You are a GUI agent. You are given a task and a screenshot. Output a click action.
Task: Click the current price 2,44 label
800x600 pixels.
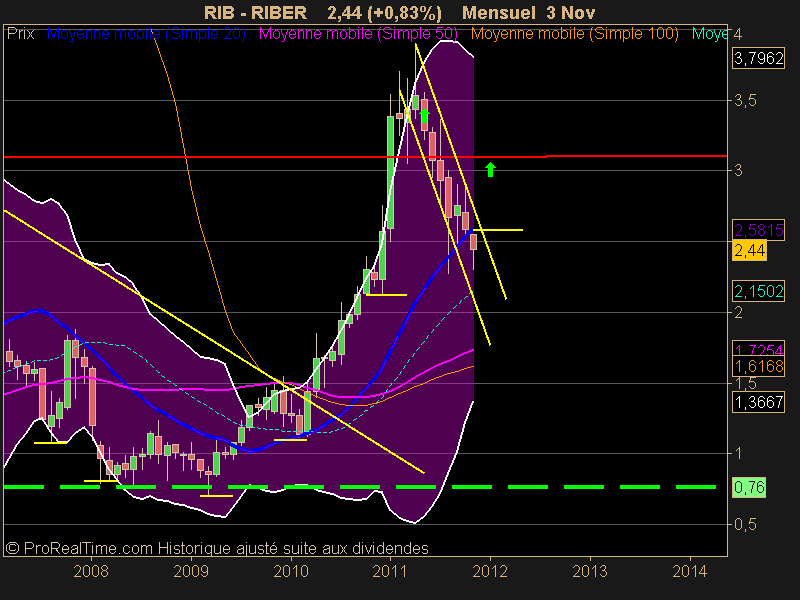[x=749, y=251]
